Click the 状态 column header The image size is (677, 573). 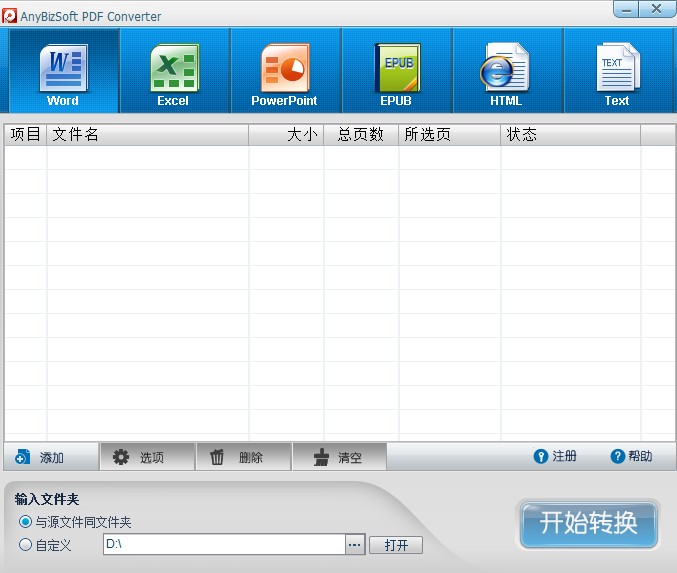[x=570, y=134]
